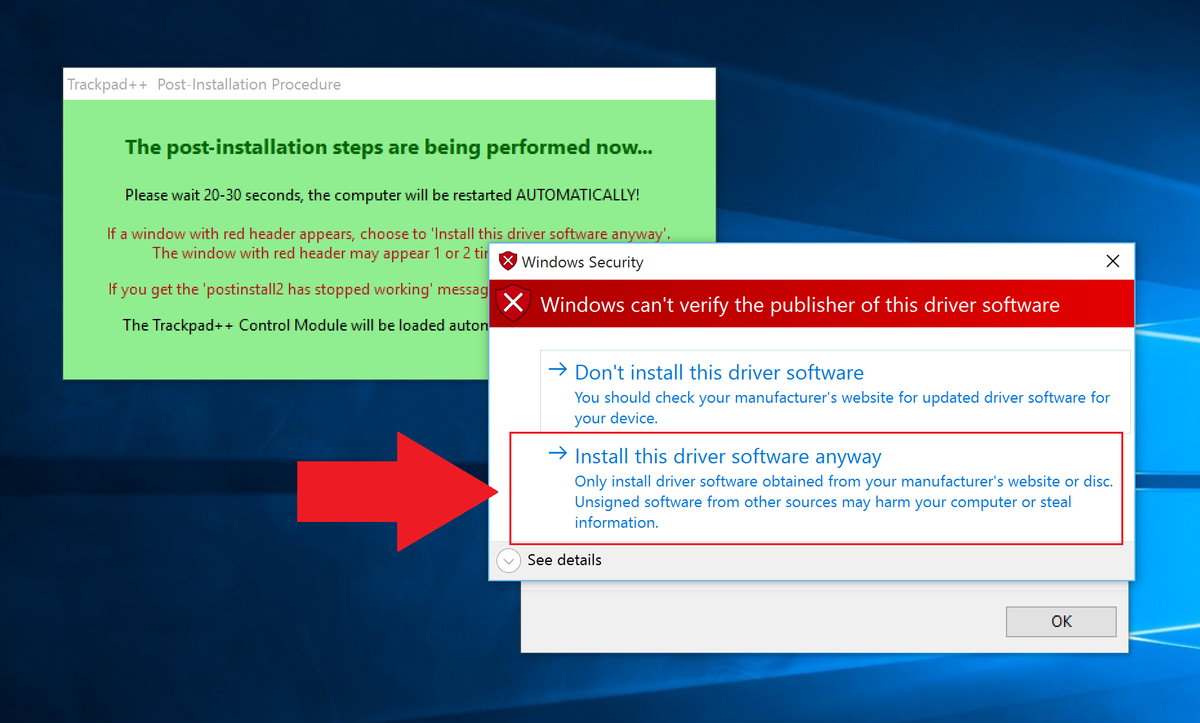Choose 'Don't install this driver software'
The image size is (1200, 723).
click(x=835, y=391)
